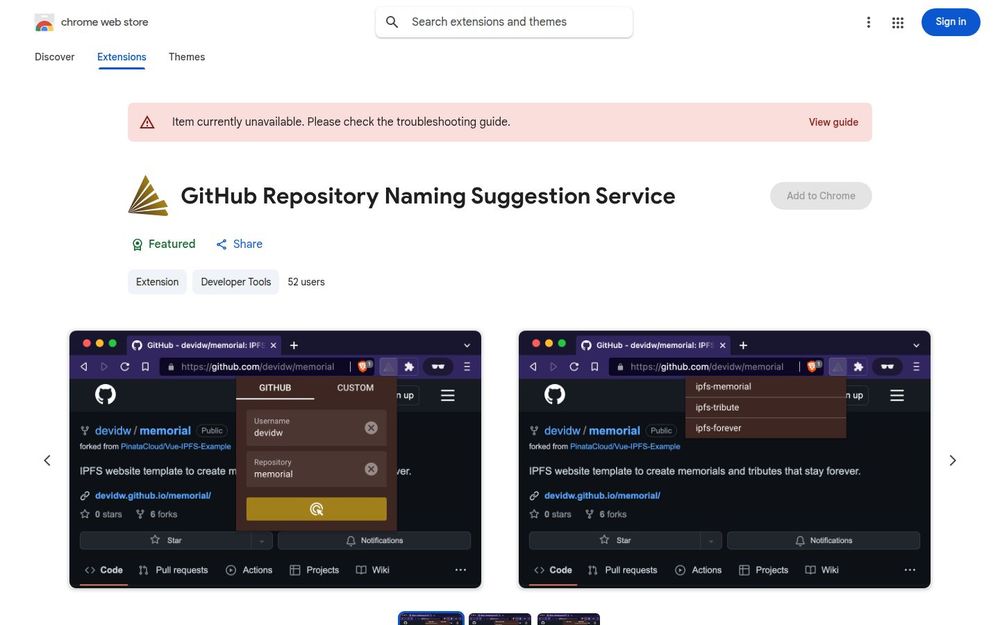This screenshot has height=625, width=1000.
Task: Click the 52 users text
Action: click(x=306, y=282)
